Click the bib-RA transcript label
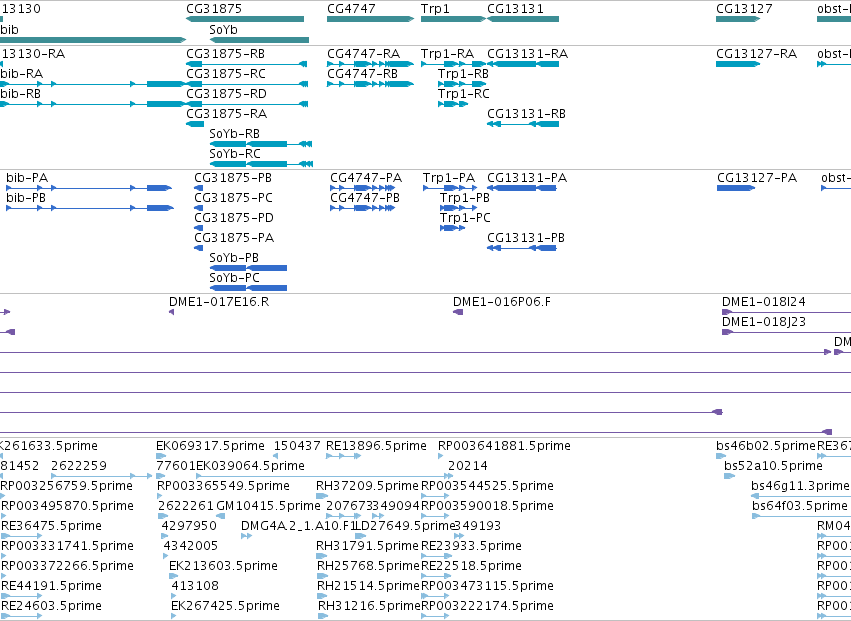The height and width of the screenshot is (621, 851). pos(22,74)
